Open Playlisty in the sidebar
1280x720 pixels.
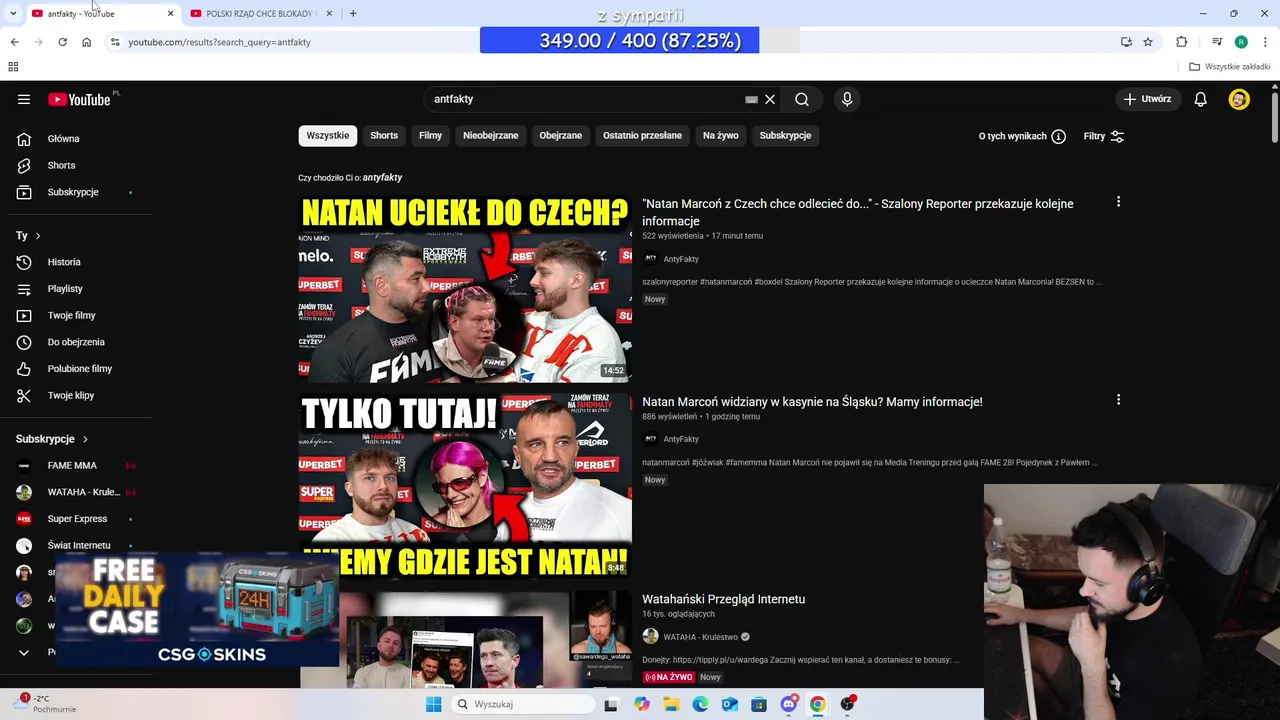[x=80, y=289]
